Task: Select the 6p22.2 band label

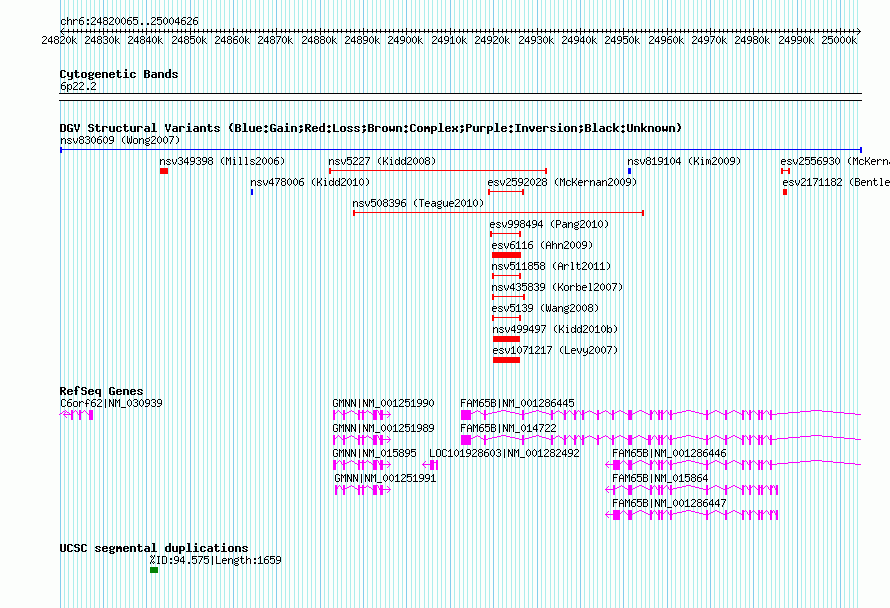Action: coord(78,86)
